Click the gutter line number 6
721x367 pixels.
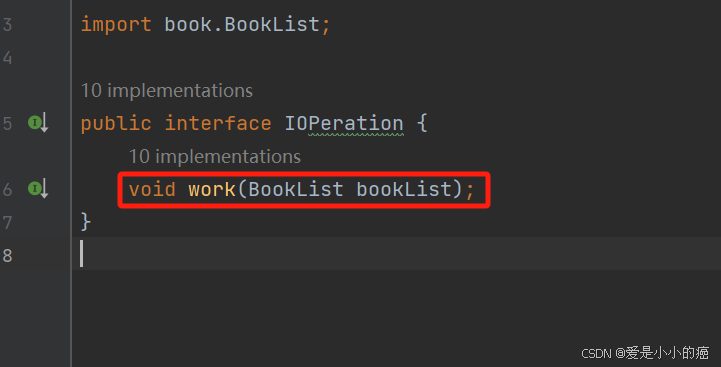click(7, 189)
